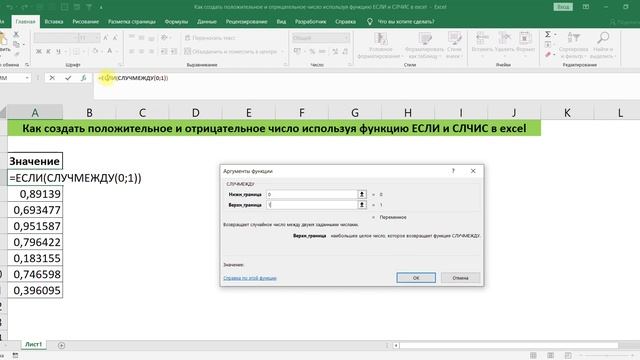Open Стили ячеек icon
The height and width of the screenshot is (360, 640).
pyautogui.click(x=454, y=39)
